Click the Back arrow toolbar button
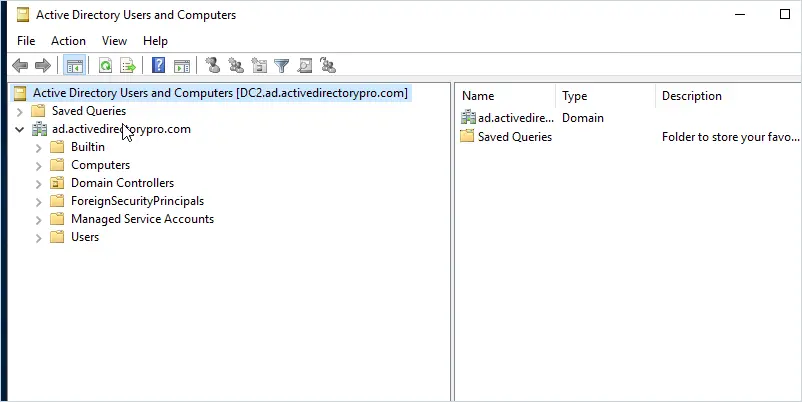Image resolution: width=802 pixels, height=402 pixels. pos(20,65)
